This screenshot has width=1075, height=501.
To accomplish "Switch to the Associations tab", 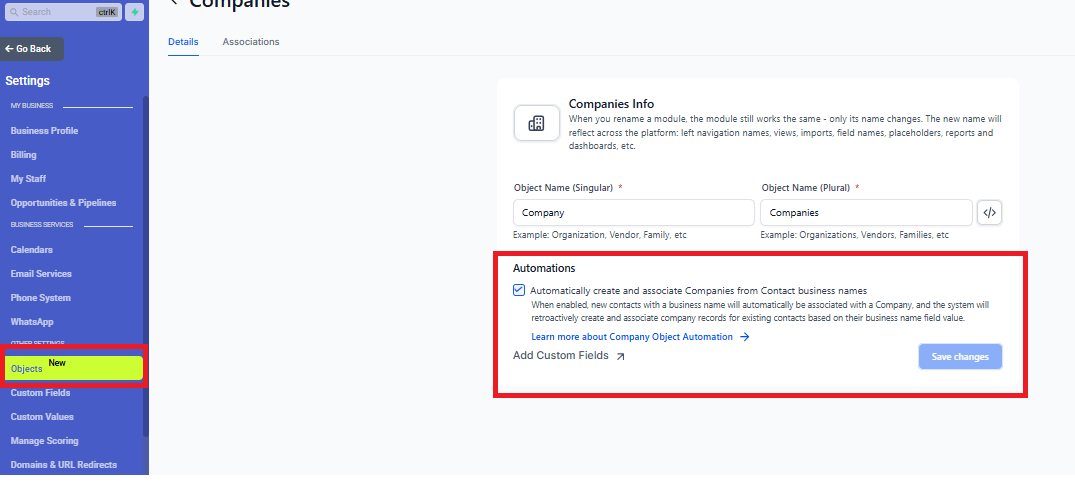I will [251, 42].
